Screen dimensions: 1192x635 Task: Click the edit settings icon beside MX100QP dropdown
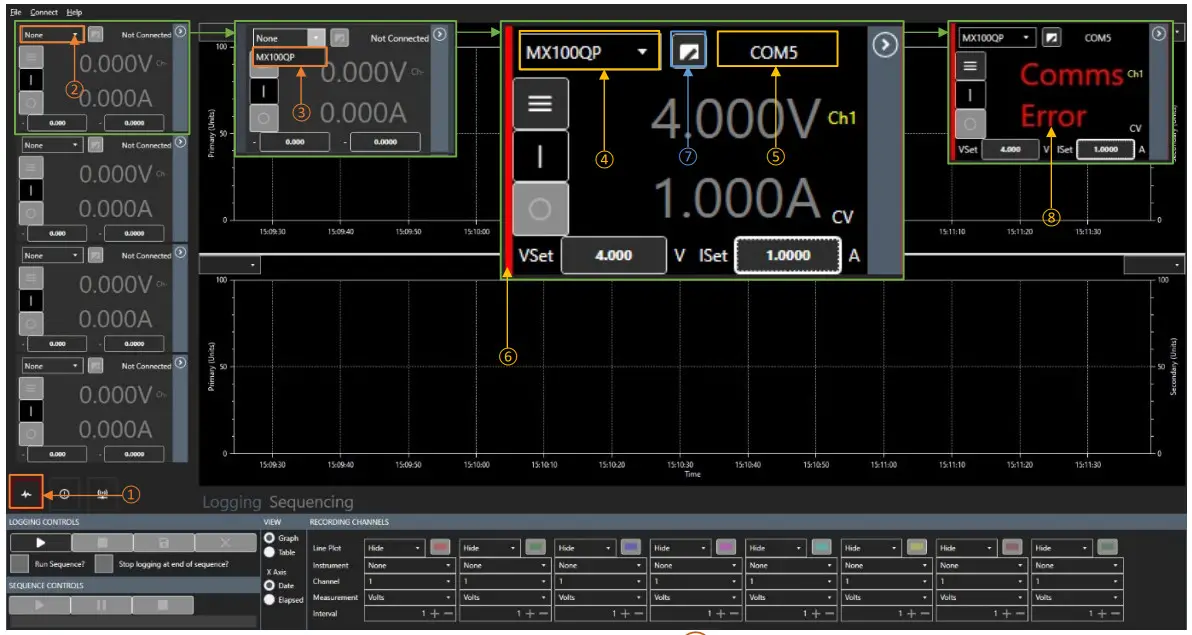tap(688, 49)
